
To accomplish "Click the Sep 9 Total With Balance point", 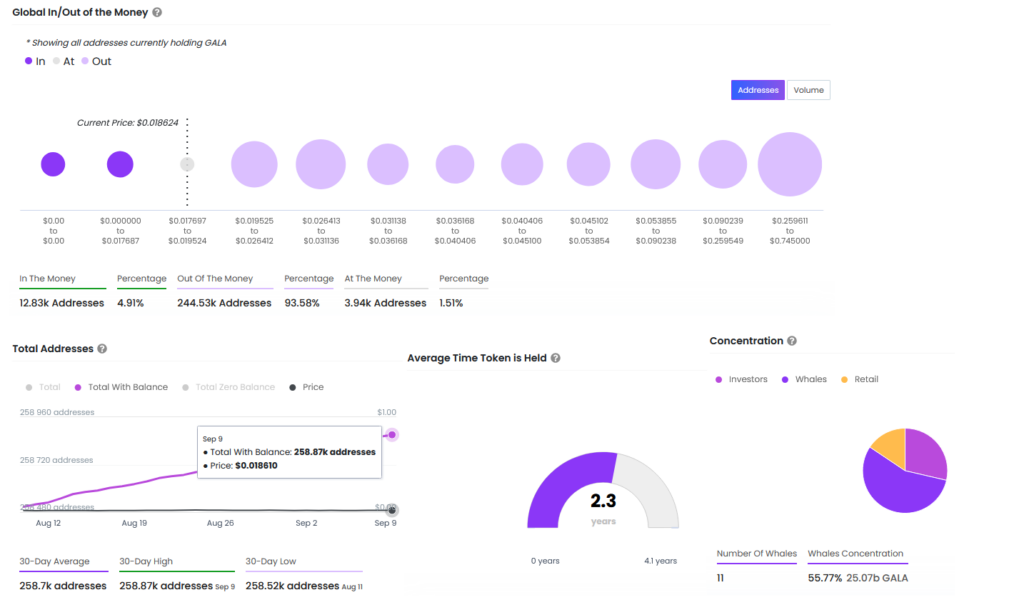I will [392, 435].
